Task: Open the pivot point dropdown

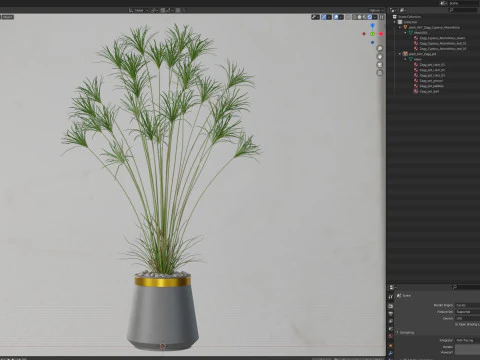Action: click(x=154, y=10)
